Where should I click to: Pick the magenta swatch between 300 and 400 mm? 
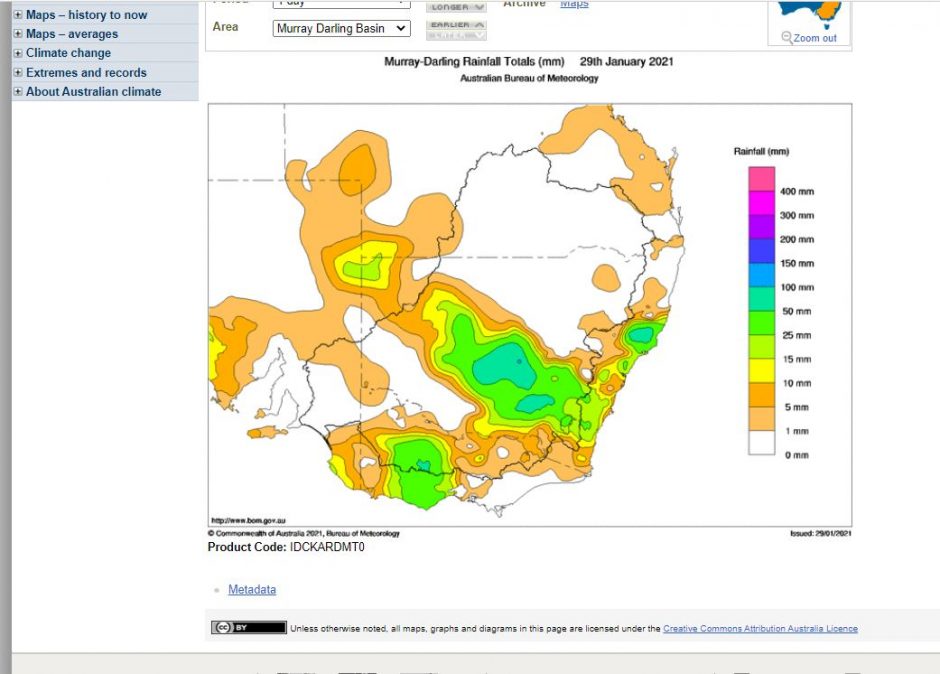[x=761, y=203]
